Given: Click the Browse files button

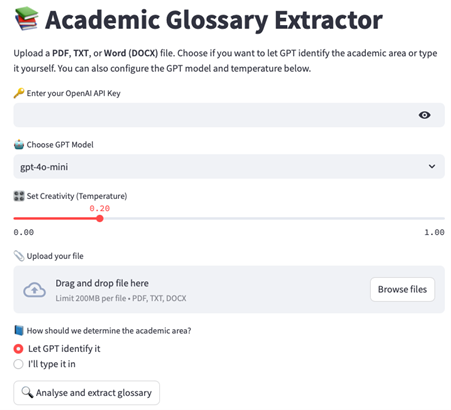Looking at the screenshot, I should (402, 289).
